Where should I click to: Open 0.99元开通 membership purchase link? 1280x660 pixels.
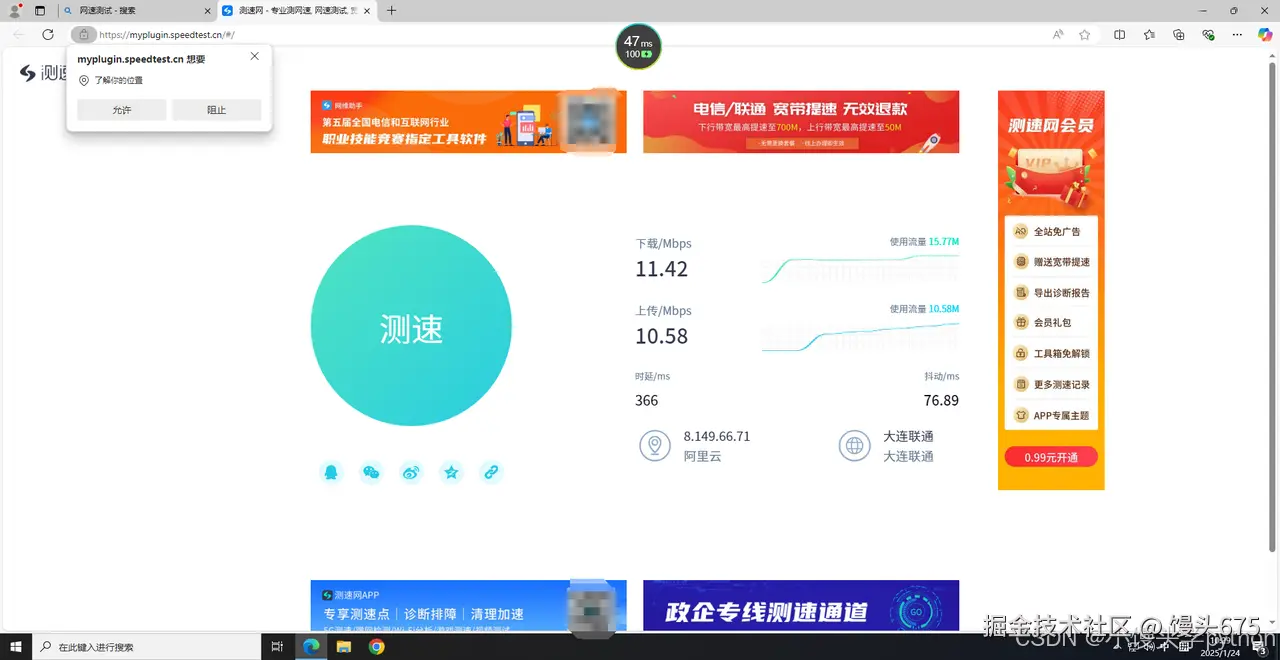coord(1051,457)
